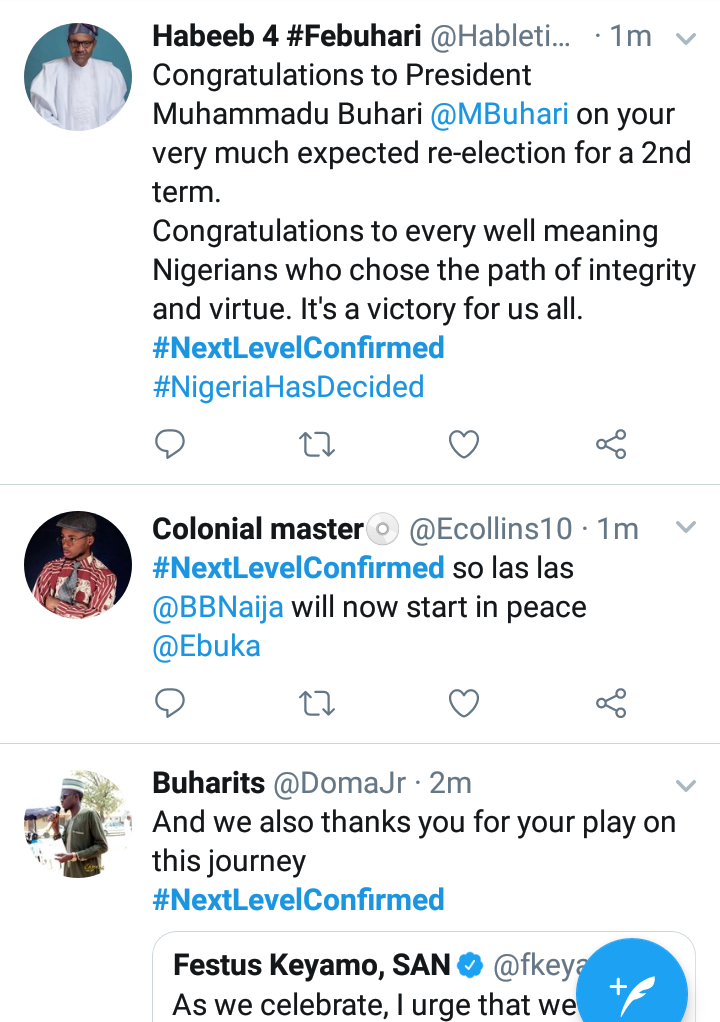
Task: Open options chevron on Buharits' tweet
Action: [x=686, y=785]
